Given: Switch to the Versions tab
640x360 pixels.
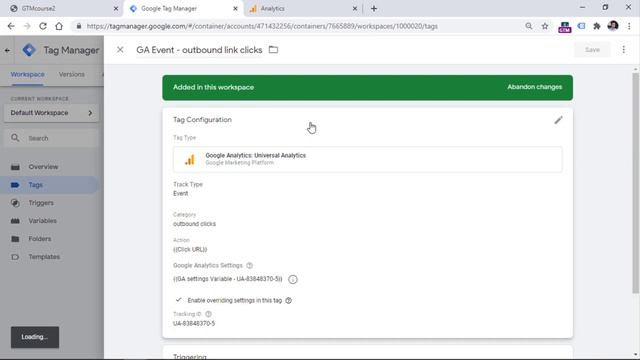Looking at the screenshot, I should [71, 74].
